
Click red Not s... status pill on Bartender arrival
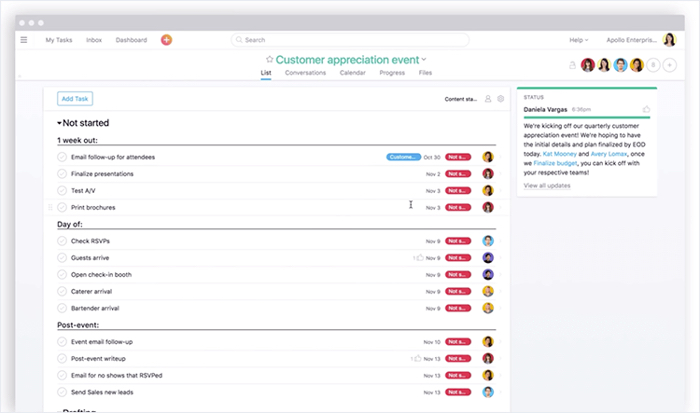[x=458, y=308]
